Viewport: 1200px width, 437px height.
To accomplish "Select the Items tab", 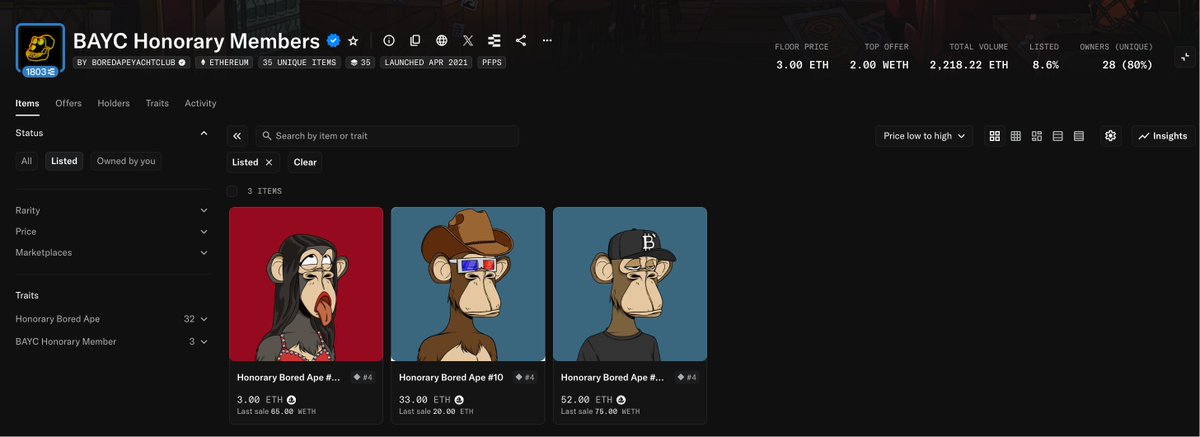I will (x=27, y=103).
